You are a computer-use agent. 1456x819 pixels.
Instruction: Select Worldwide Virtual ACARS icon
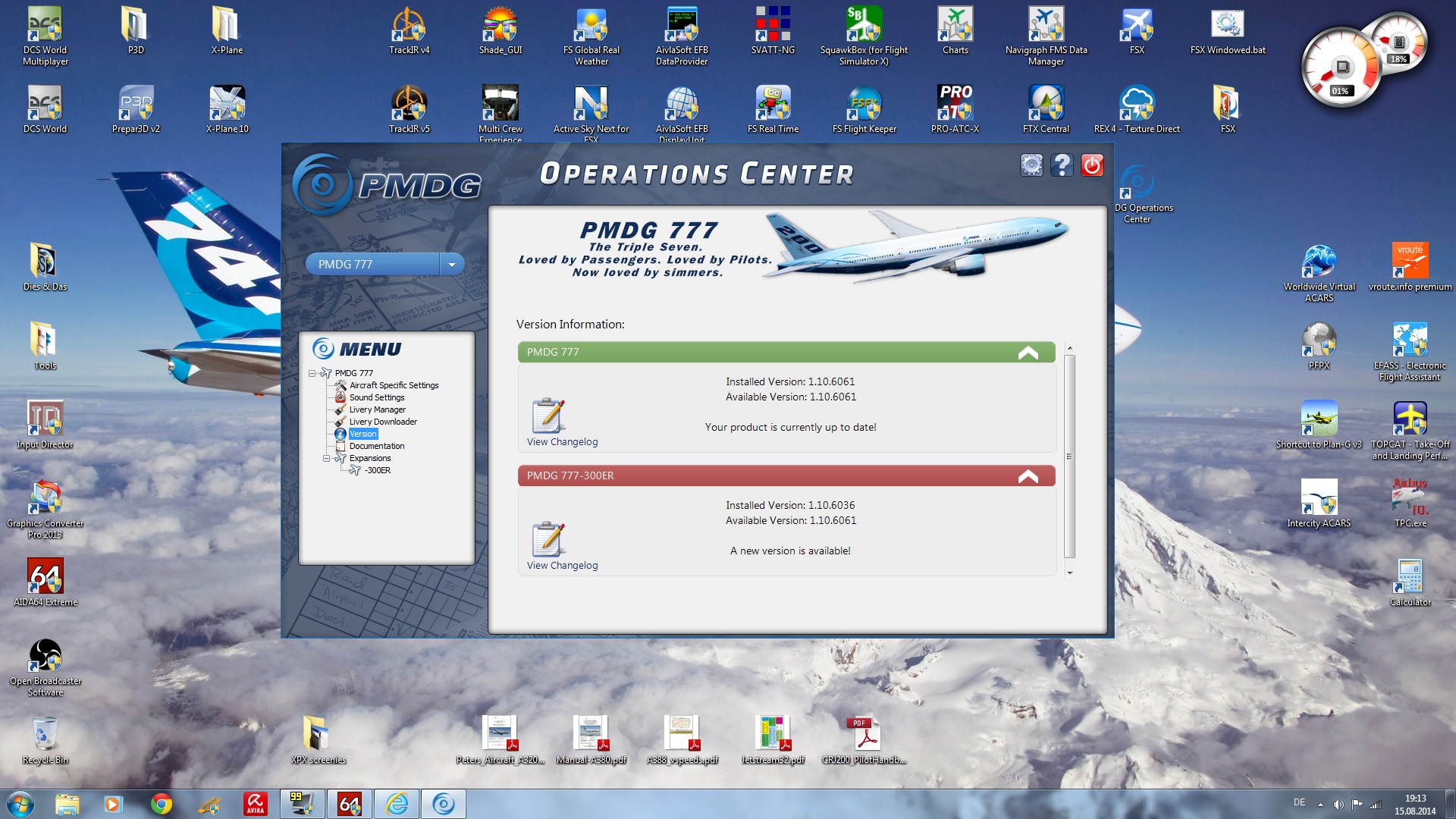pyautogui.click(x=1319, y=272)
